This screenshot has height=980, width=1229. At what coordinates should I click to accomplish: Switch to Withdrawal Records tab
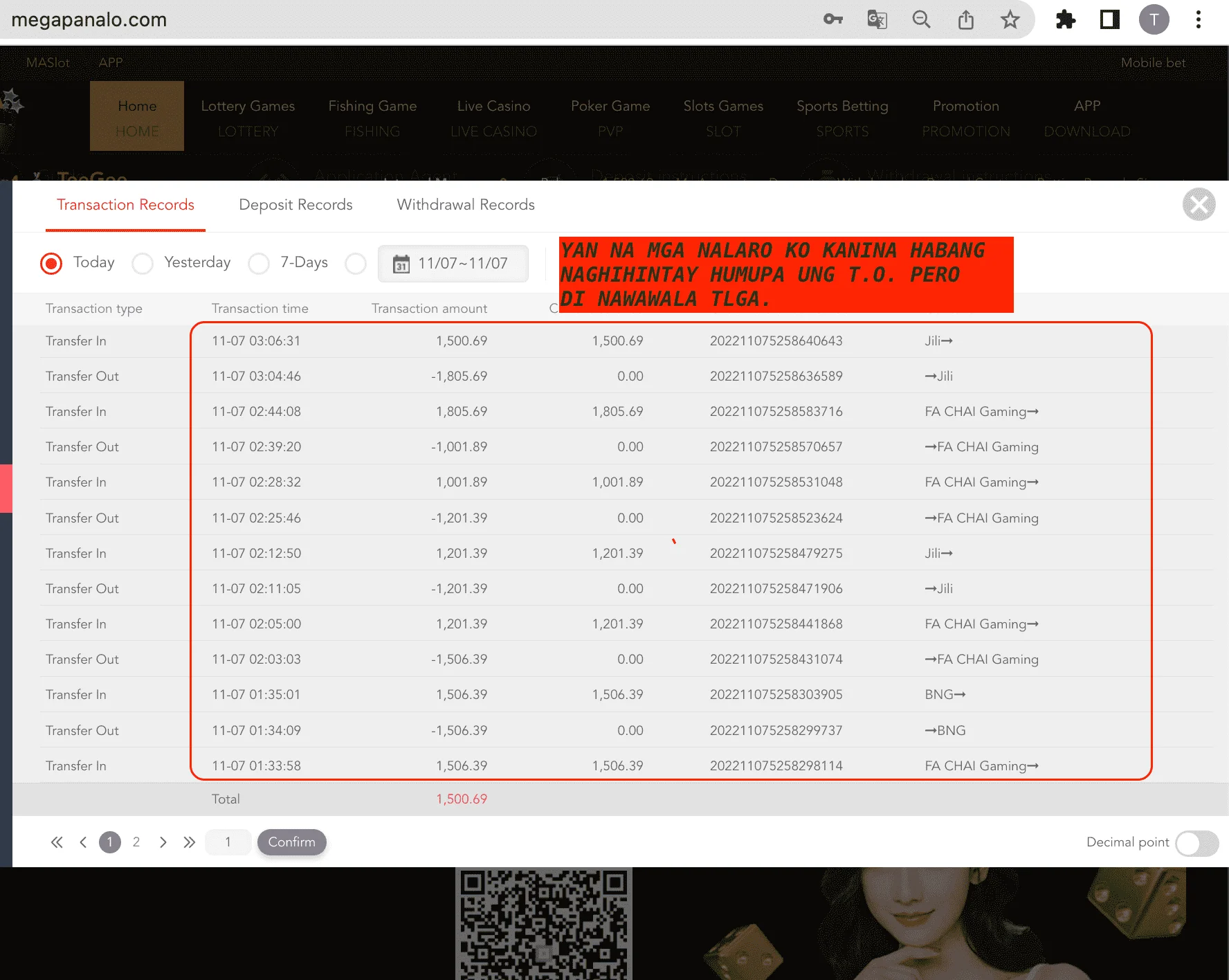click(x=466, y=205)
